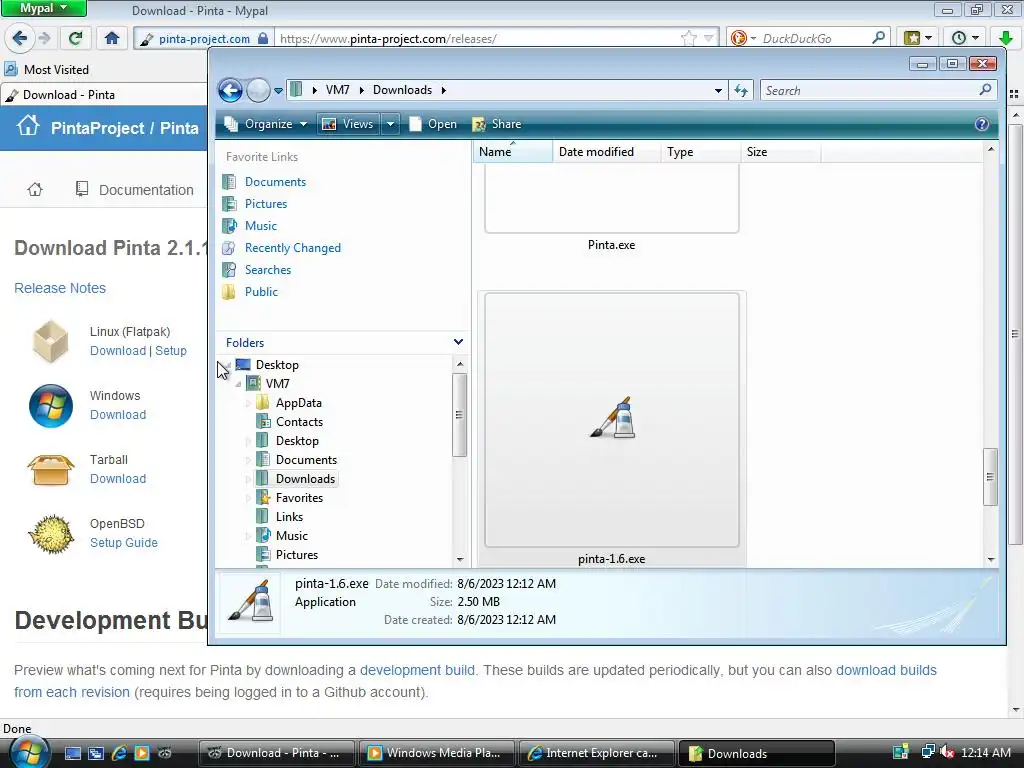Screen dimensions: 1024x768
Task: Select the Download - Pinta browser tab
Action: click(104, 95)
